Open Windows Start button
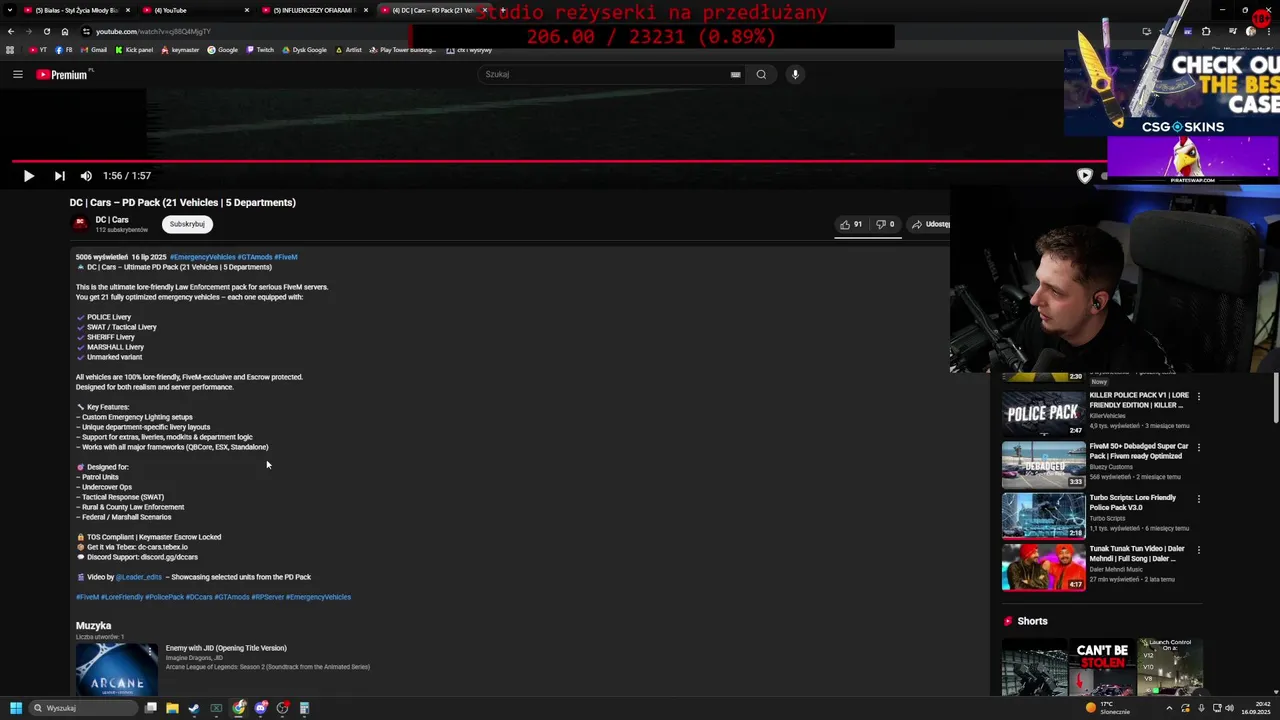Screen dimensions: 1280x720 15,708
